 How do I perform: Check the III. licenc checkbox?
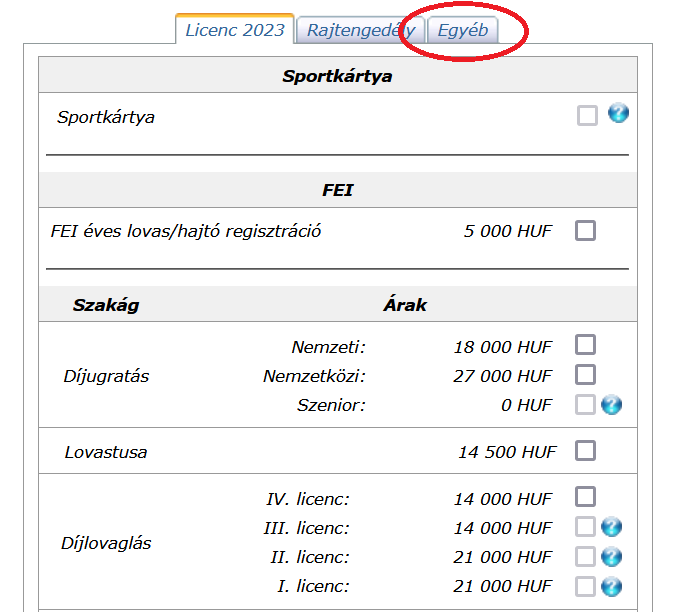pos(586,527)
